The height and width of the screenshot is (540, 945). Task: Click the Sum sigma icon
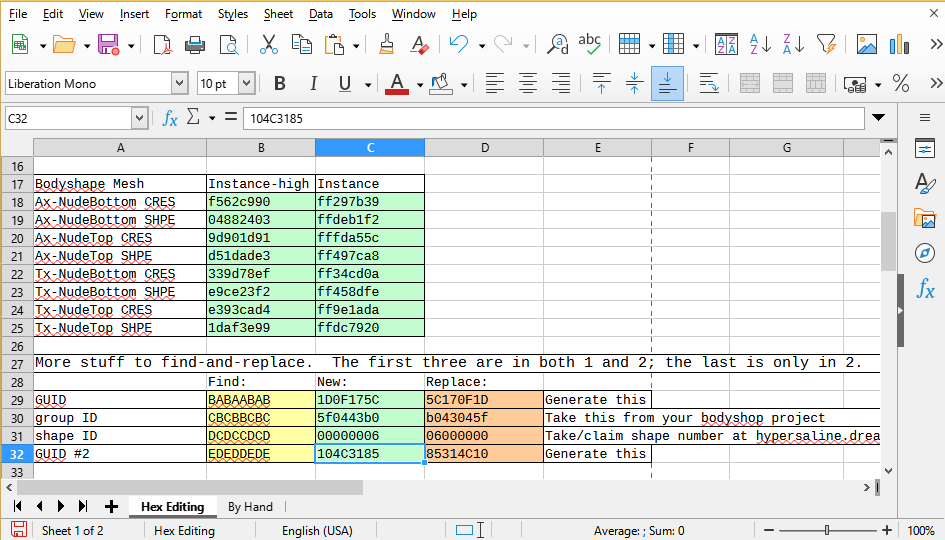(x=193, y=117)
